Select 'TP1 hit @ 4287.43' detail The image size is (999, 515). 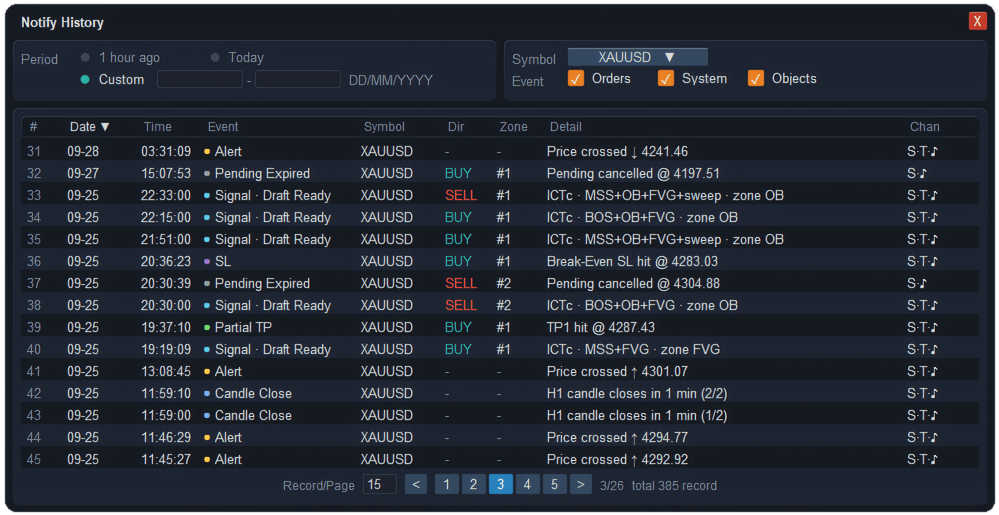601,327
